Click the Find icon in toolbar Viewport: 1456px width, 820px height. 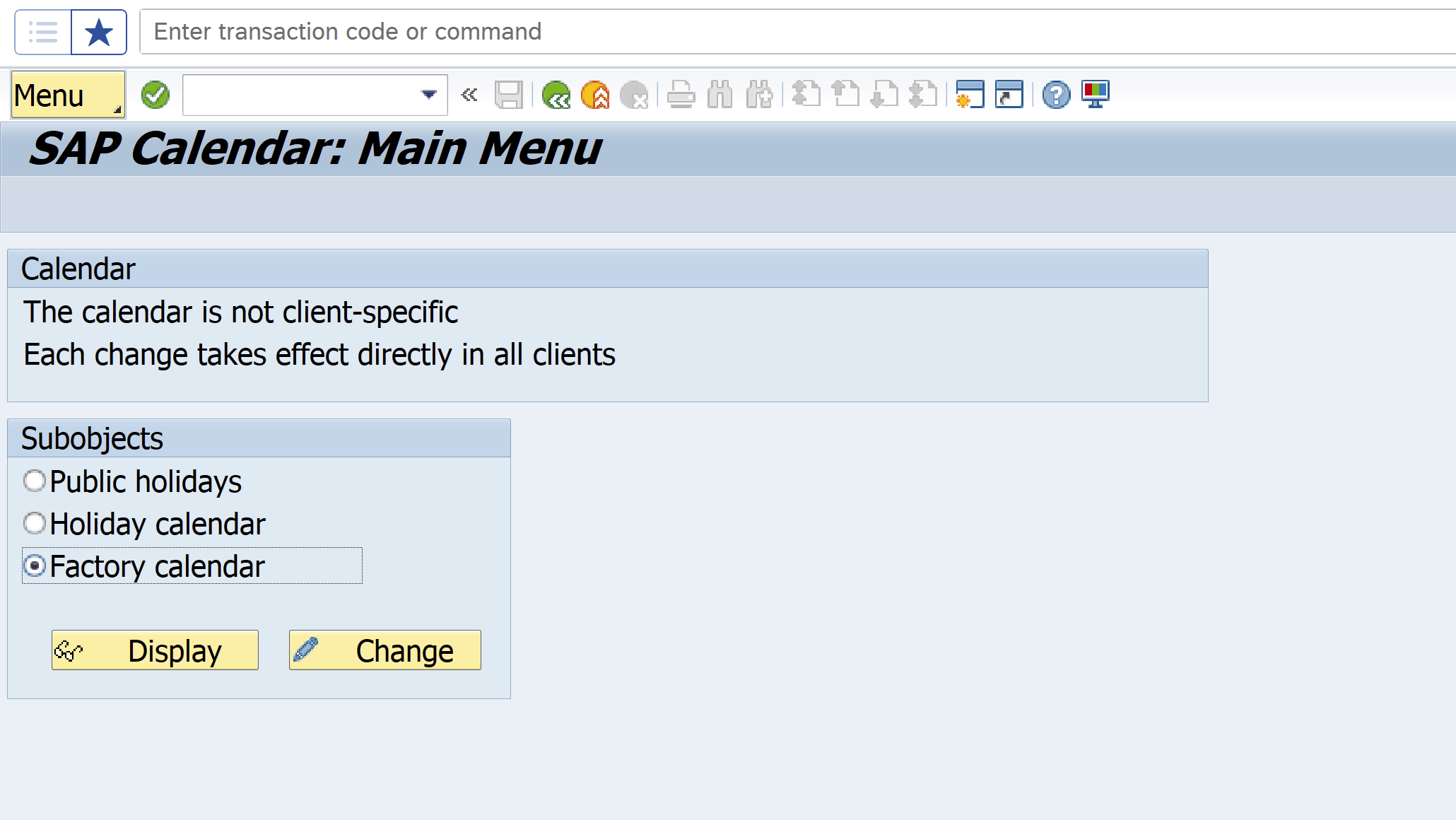pos(718,93)
